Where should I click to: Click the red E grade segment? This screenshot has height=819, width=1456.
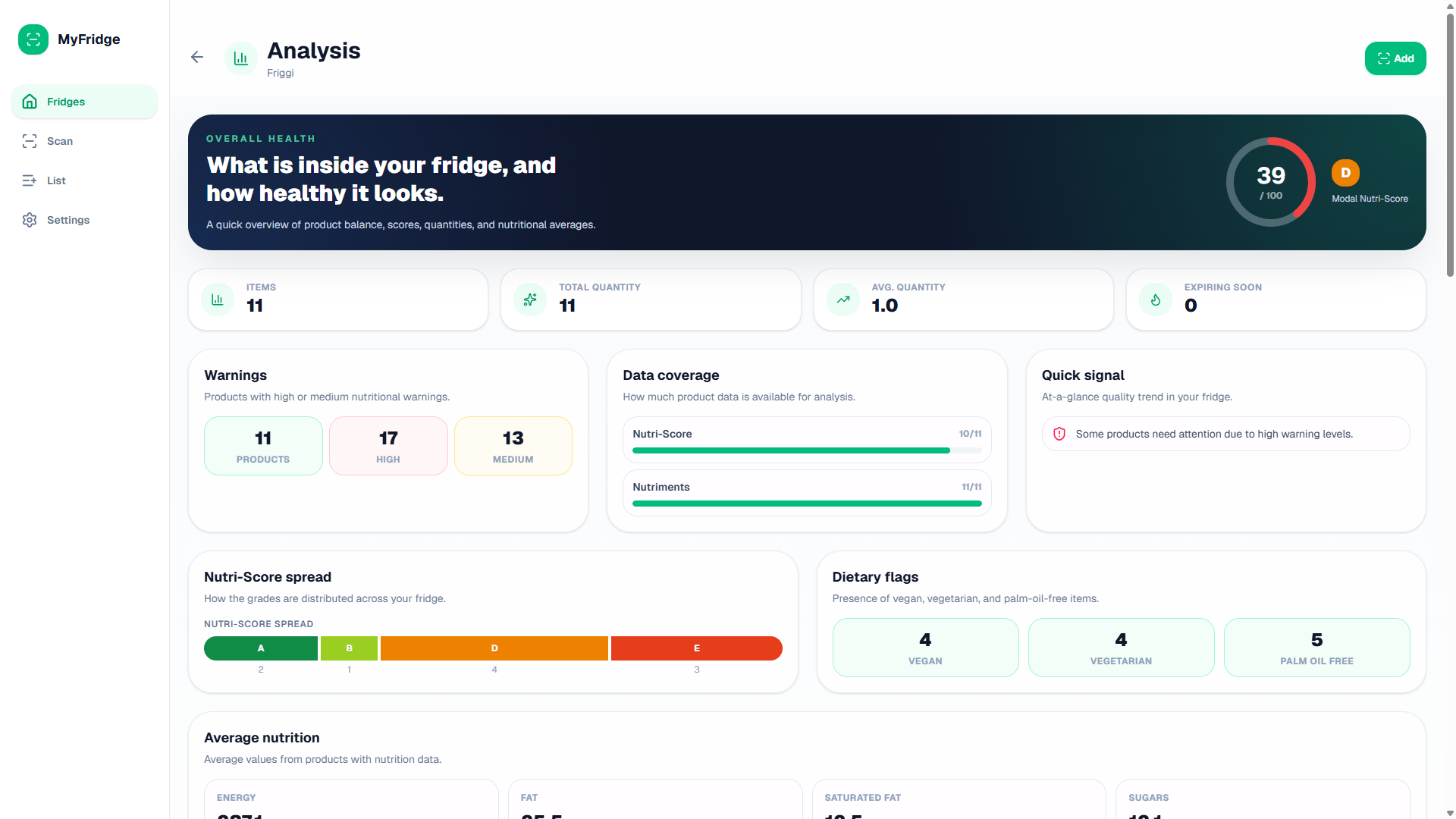(x=697, y=648)
